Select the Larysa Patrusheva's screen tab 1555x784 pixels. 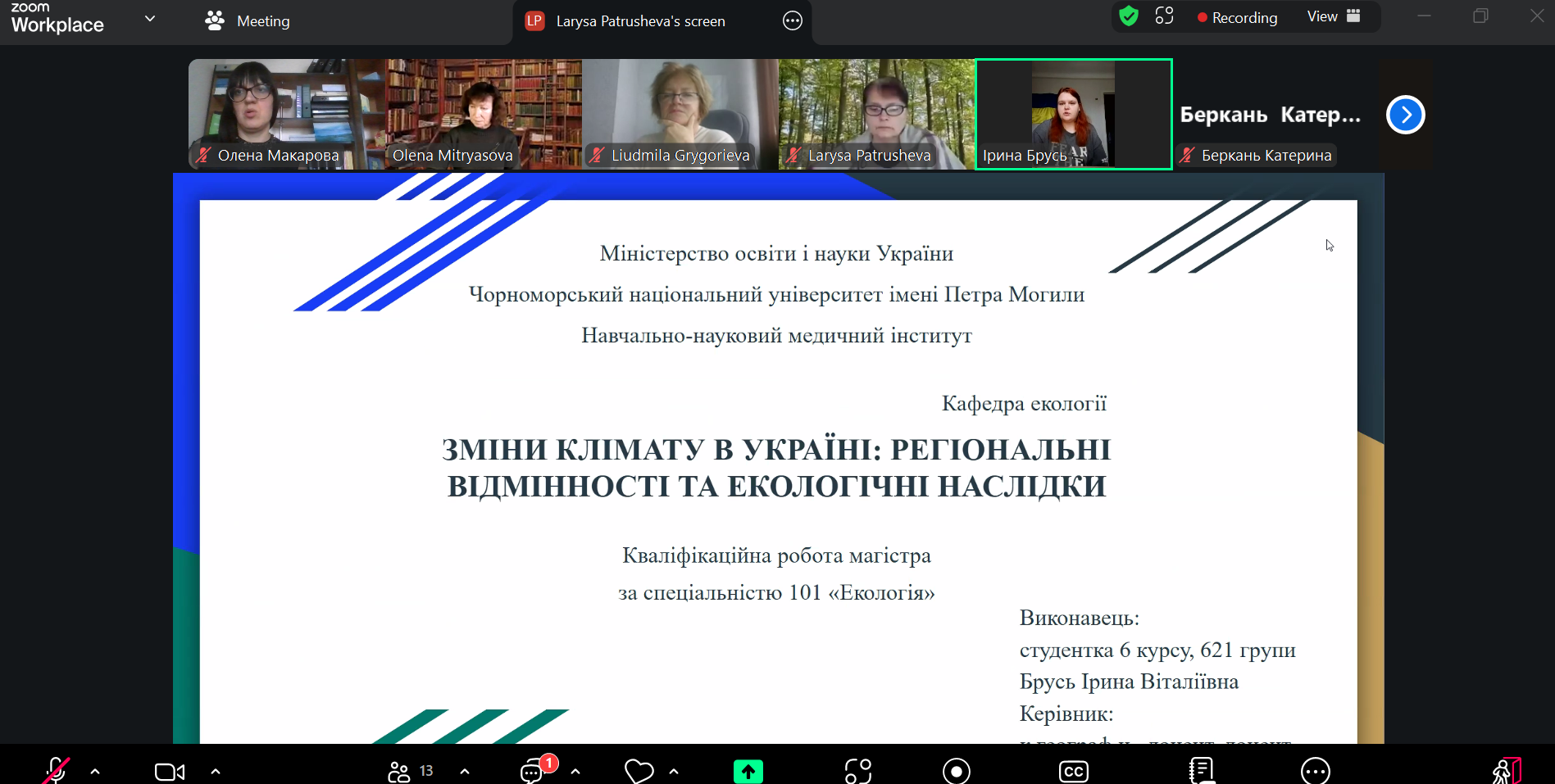(639, 21)
